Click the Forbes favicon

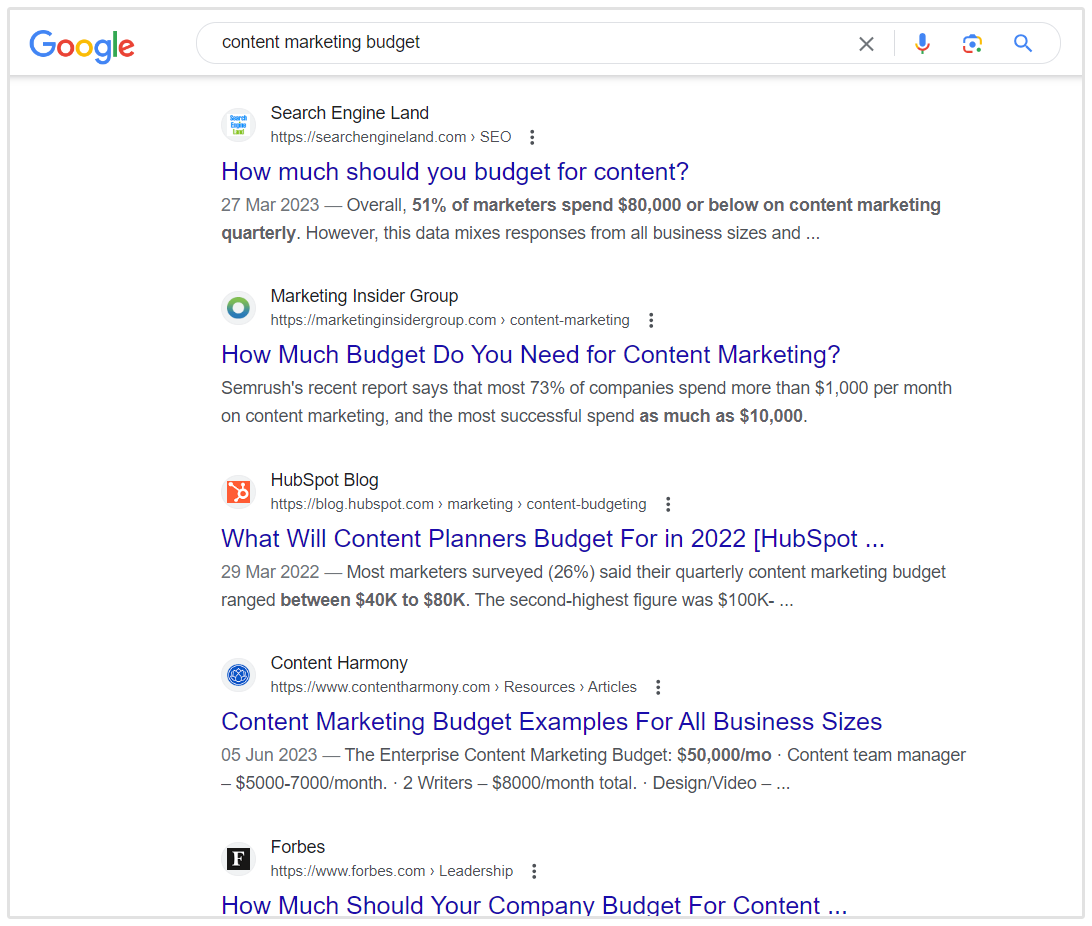[238, 859]
